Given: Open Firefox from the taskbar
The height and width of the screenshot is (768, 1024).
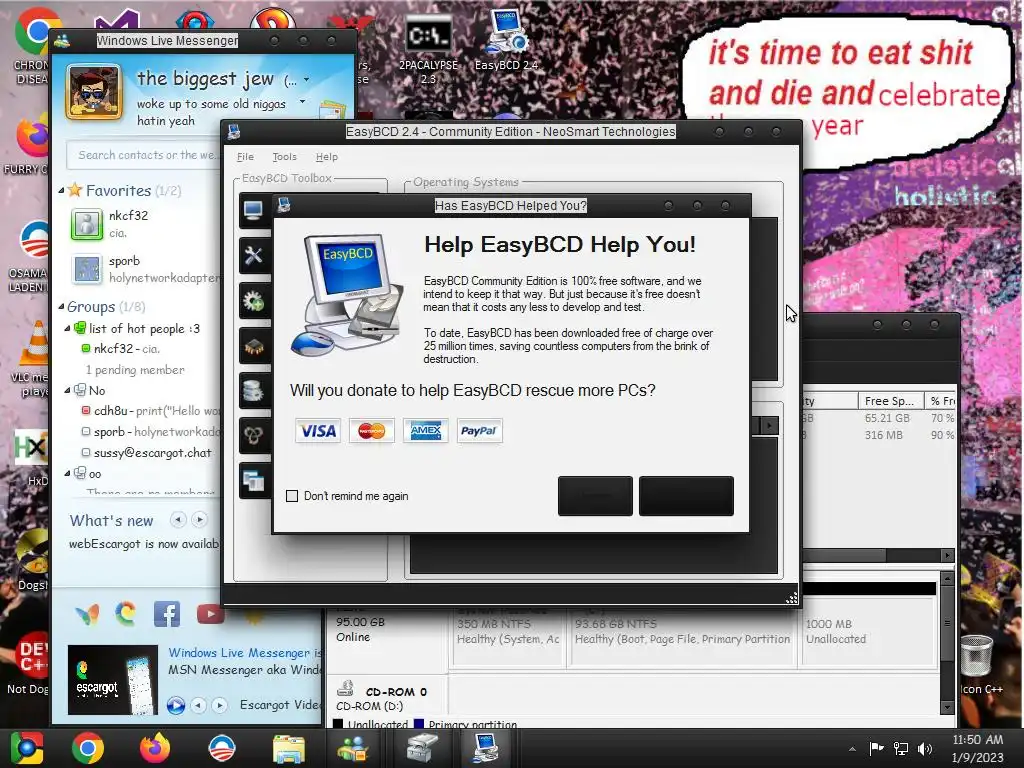Looking at the screenshot, I should [155, 748].
